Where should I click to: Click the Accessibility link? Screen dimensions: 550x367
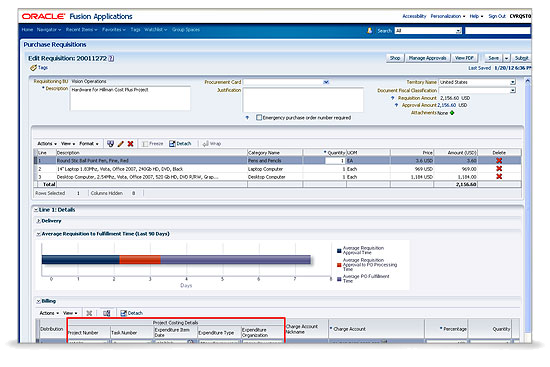(414, 16)
